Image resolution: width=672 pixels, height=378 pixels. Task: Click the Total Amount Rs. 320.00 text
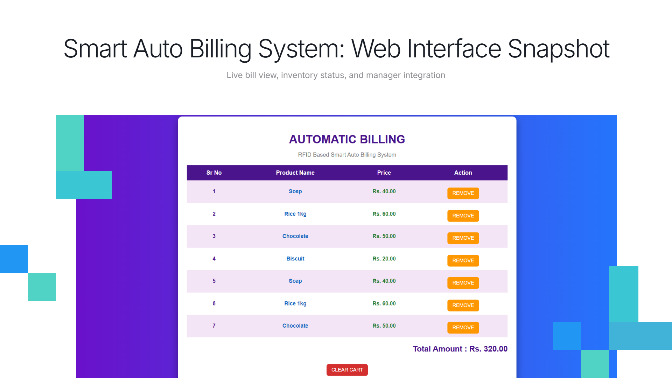click(x=460, y=349)
